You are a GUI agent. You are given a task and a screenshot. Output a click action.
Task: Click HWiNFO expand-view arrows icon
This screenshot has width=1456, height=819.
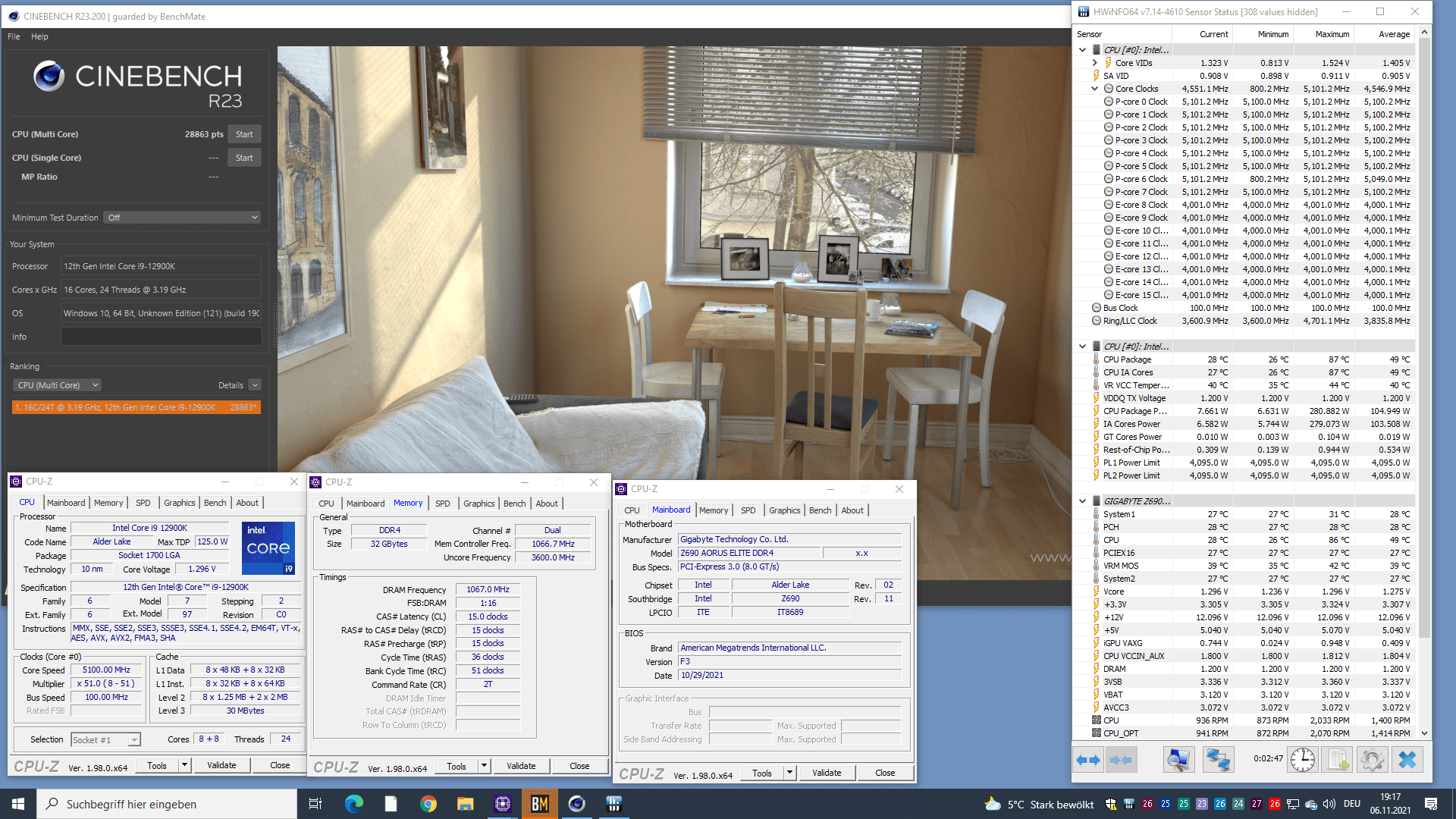point(1089,760)
